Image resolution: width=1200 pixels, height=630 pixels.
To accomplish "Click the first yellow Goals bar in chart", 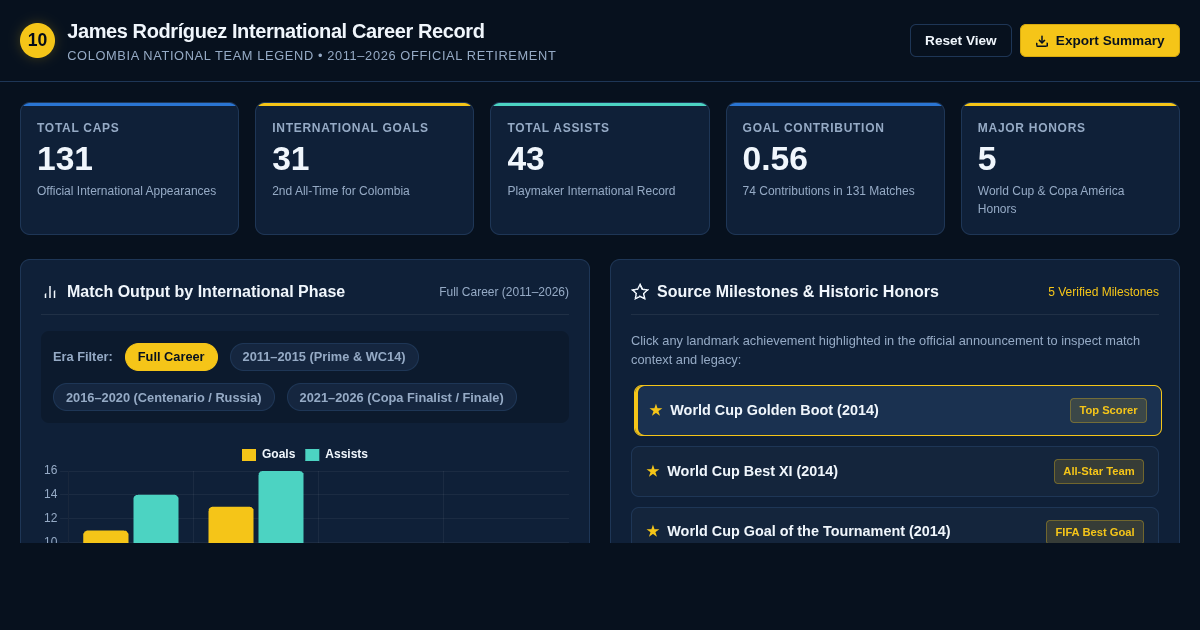I will tap(106, 537).
